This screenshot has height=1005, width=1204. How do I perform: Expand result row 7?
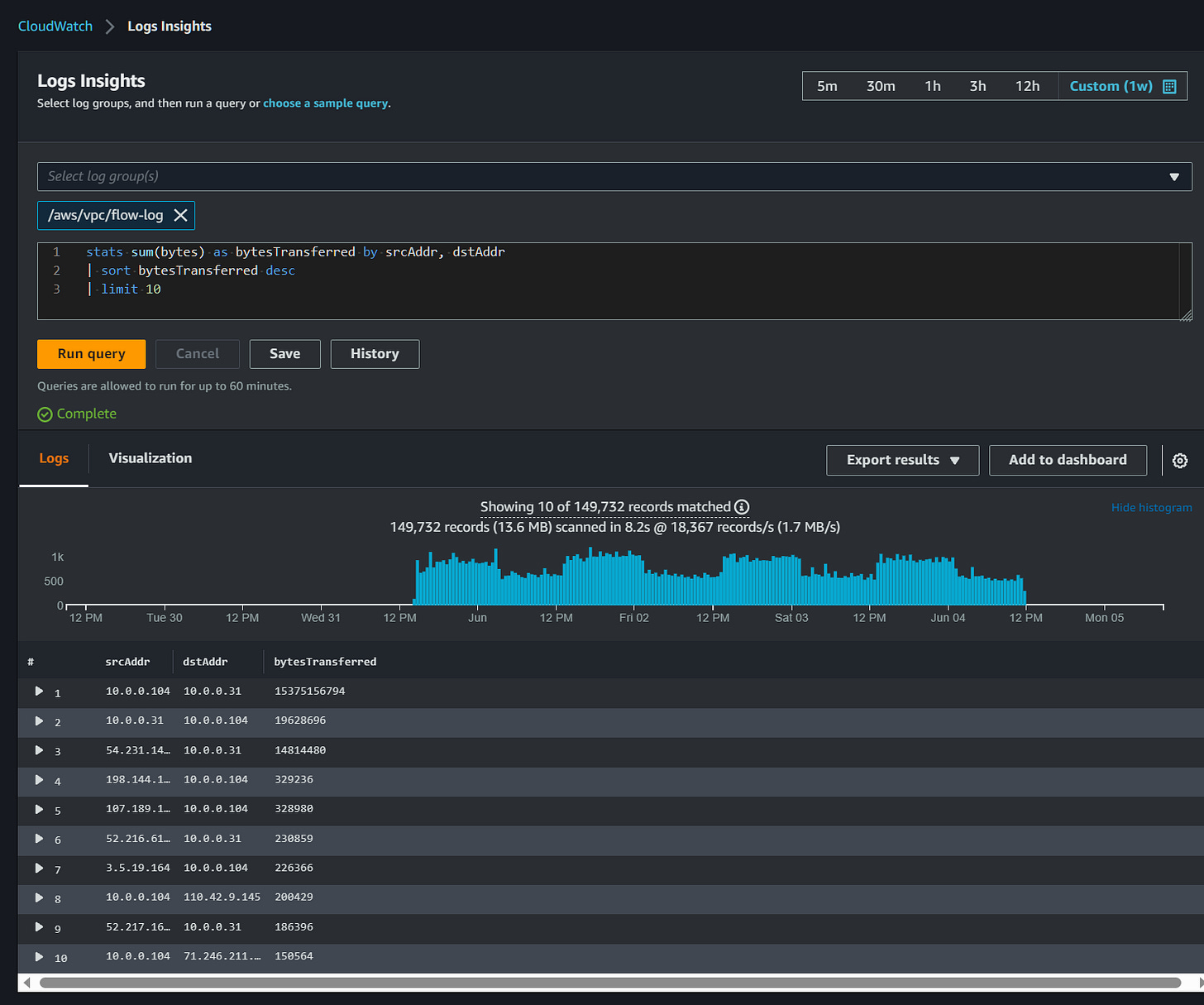[x=39, y=868]
